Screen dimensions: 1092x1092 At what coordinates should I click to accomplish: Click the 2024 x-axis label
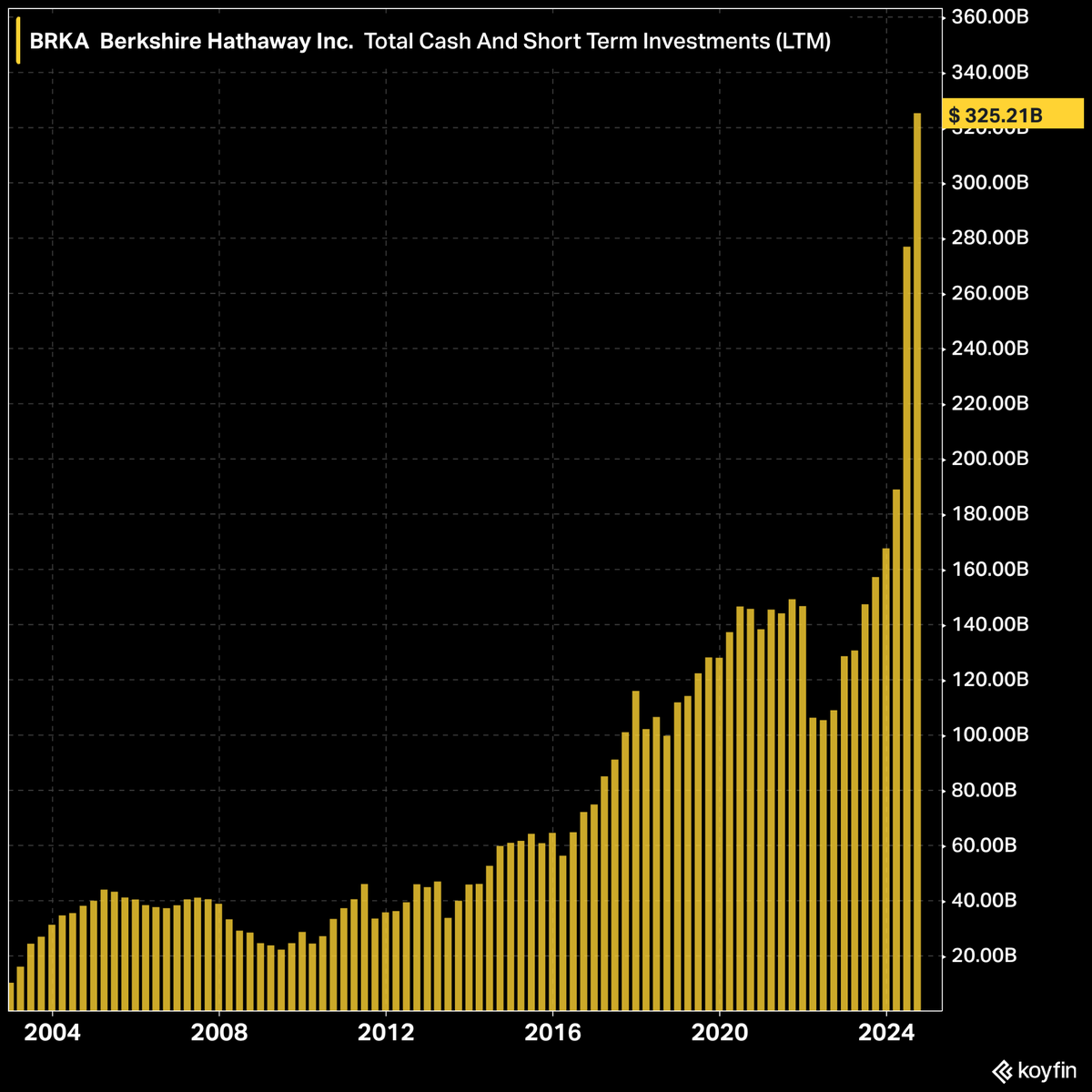point(885,1033)
